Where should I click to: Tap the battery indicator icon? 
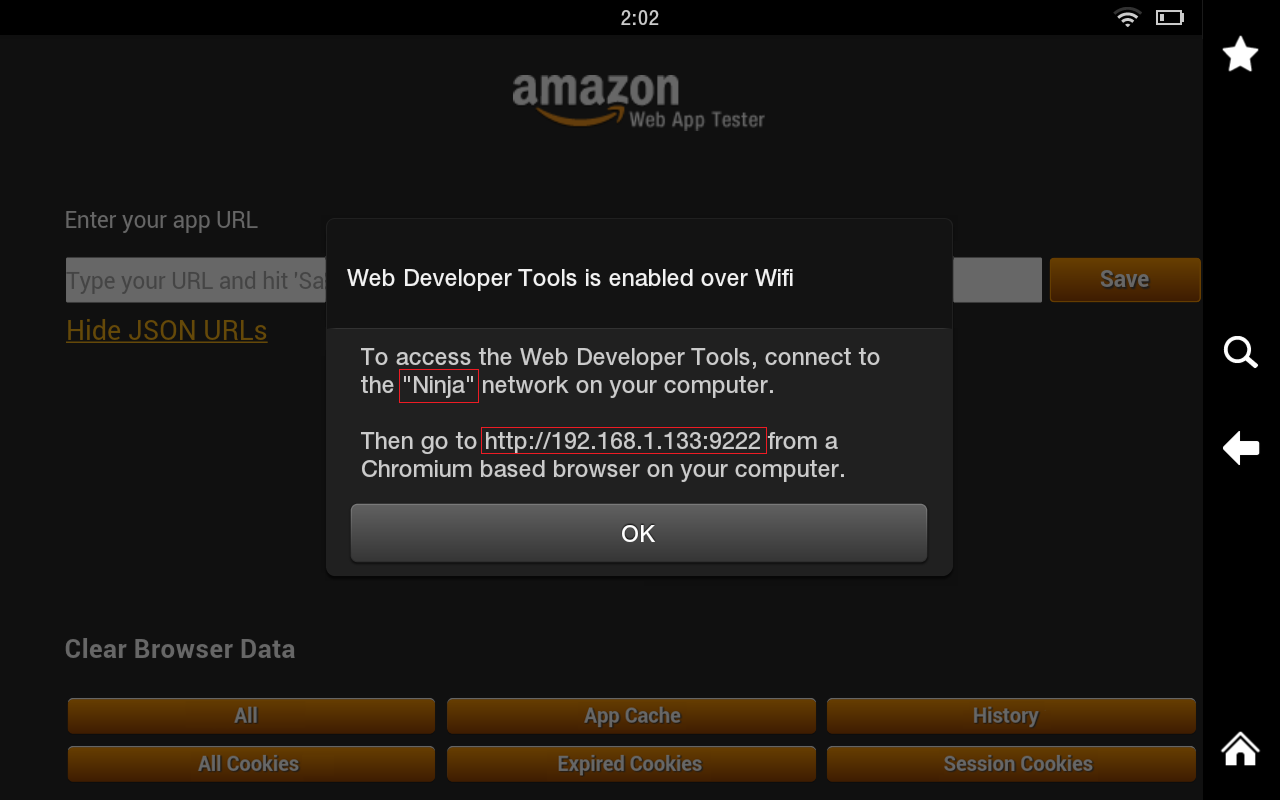[x=1170, y=18]
